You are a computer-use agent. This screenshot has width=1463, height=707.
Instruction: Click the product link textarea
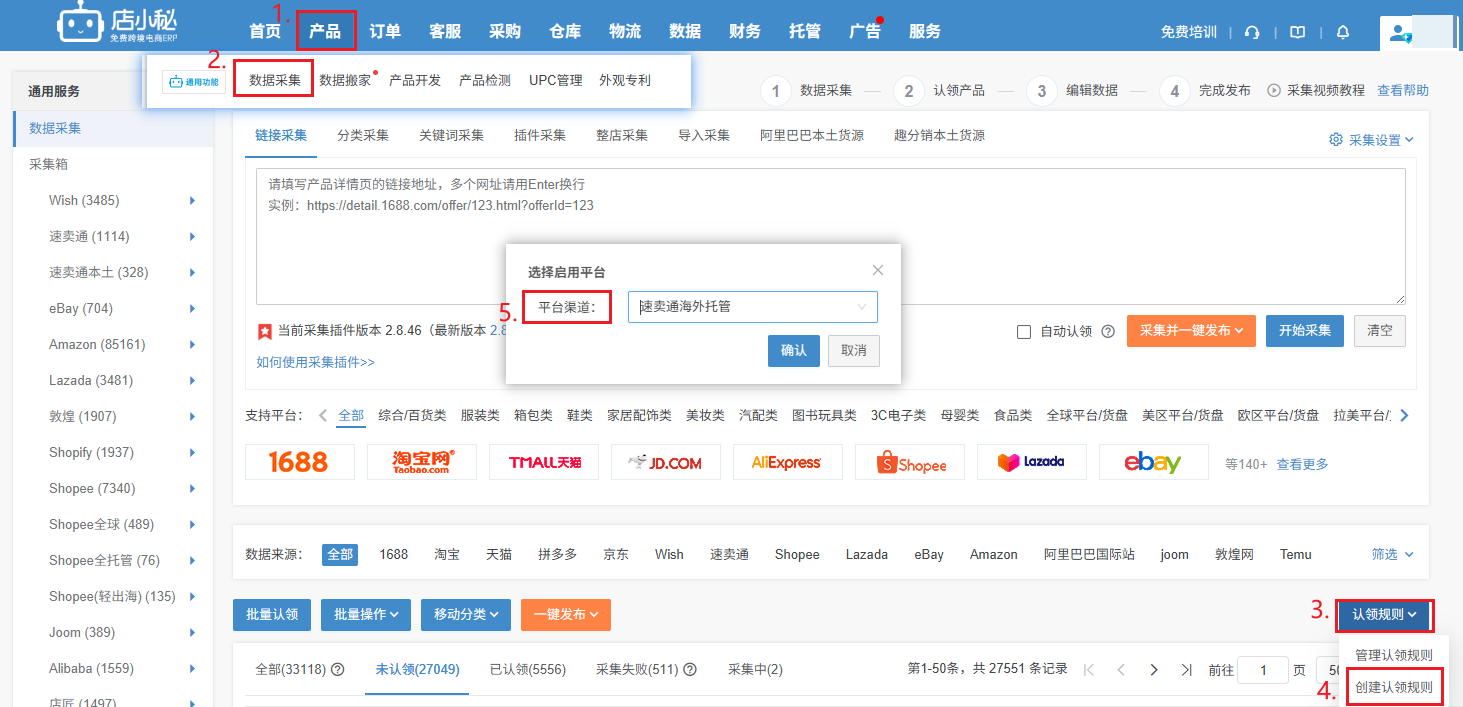831,236
